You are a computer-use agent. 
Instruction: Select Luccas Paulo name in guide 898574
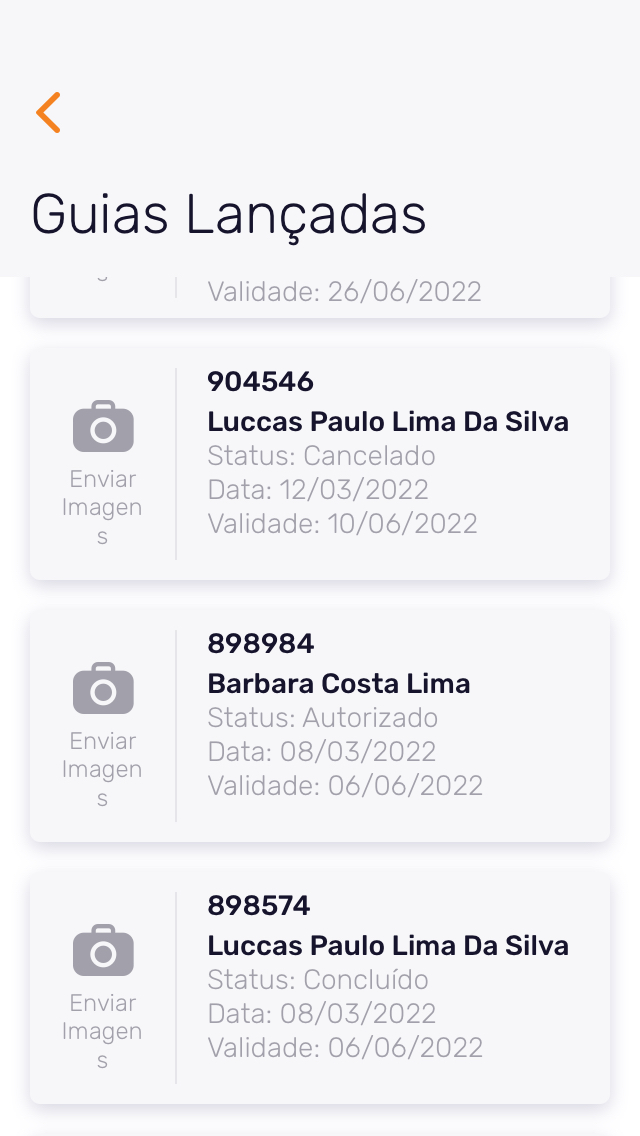click(387, 946)
